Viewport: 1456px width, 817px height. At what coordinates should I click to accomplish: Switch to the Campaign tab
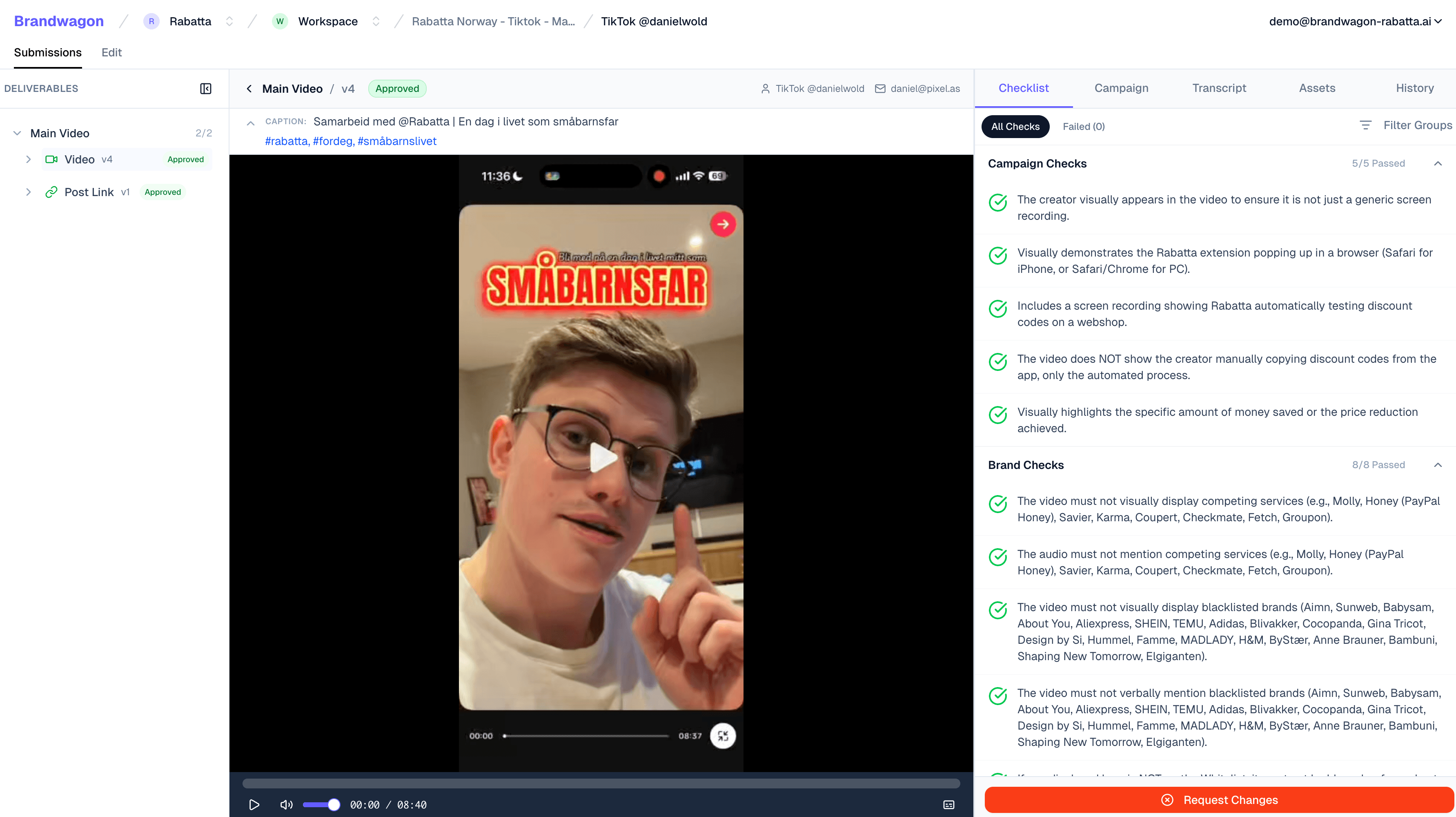1121,88
